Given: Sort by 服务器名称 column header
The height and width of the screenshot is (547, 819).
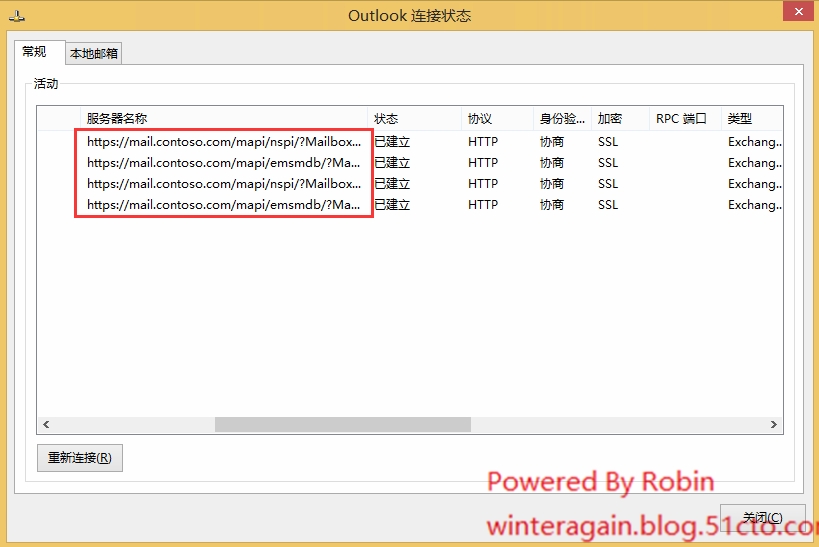Looking at the screenshot, I should pos(224,119).
